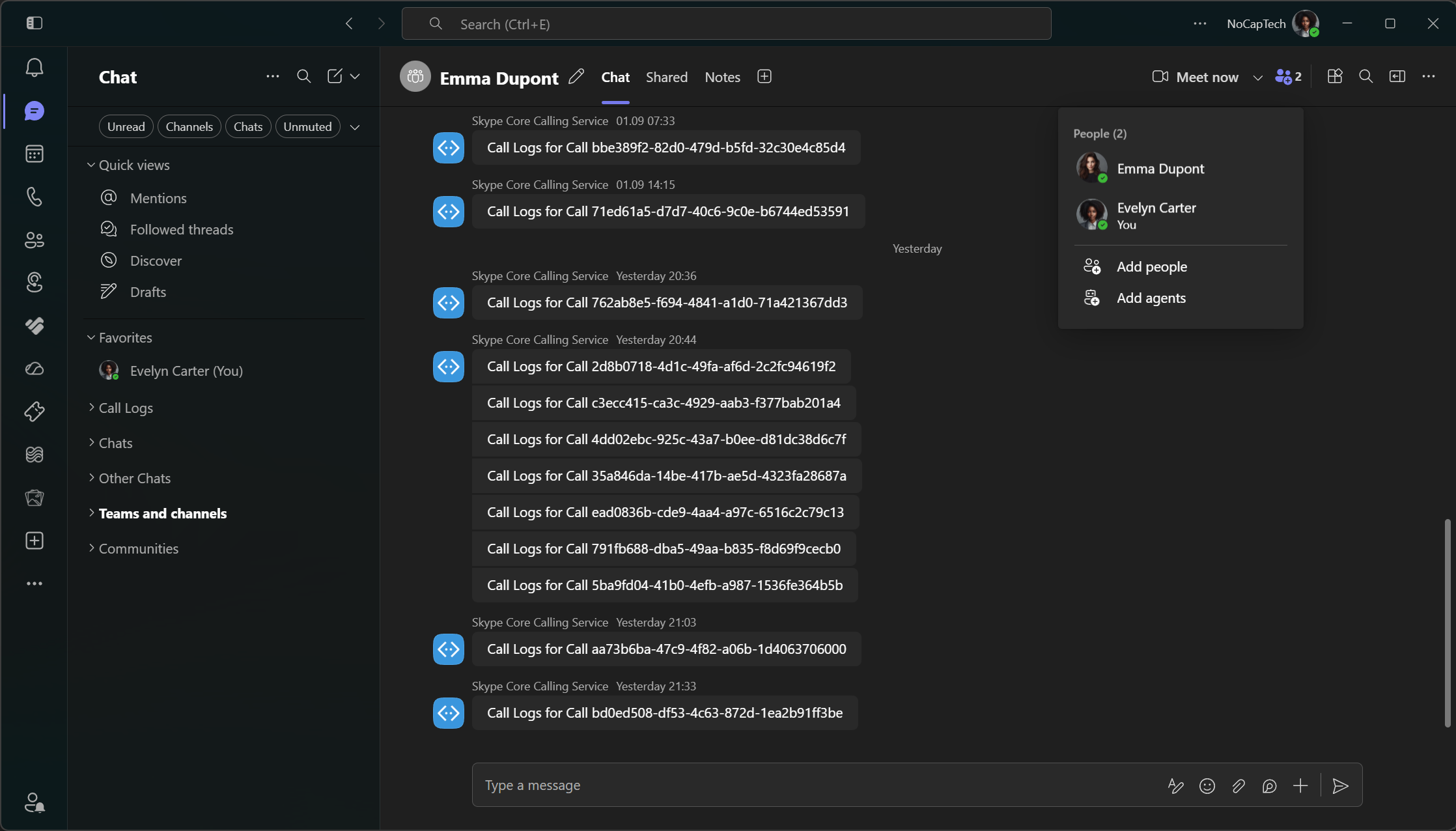Click the Search (Ctrl+E) box

point(726,24)
